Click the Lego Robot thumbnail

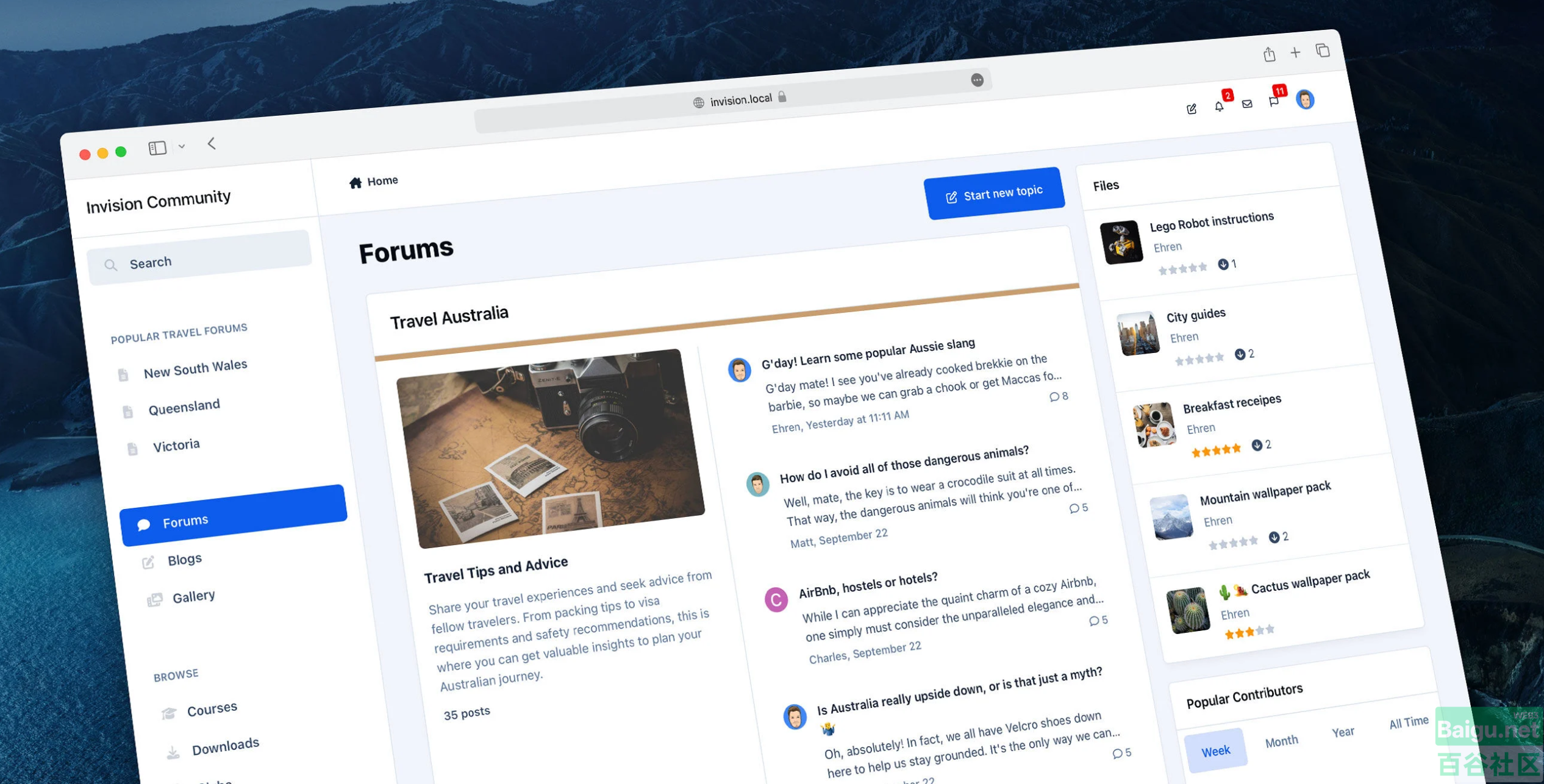pos(1121,242)
